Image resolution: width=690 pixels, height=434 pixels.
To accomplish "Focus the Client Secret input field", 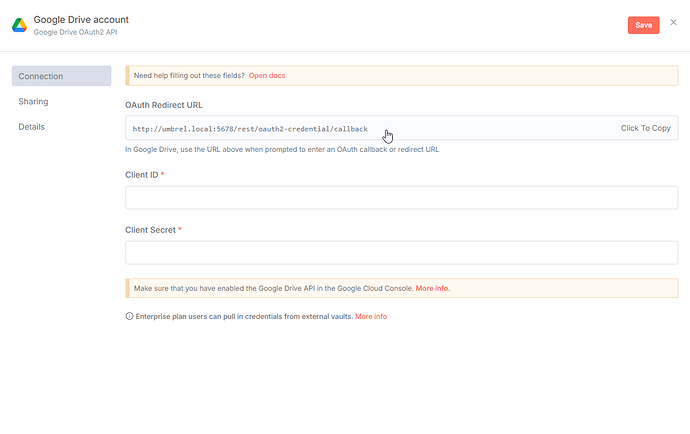I will (401, 252).
